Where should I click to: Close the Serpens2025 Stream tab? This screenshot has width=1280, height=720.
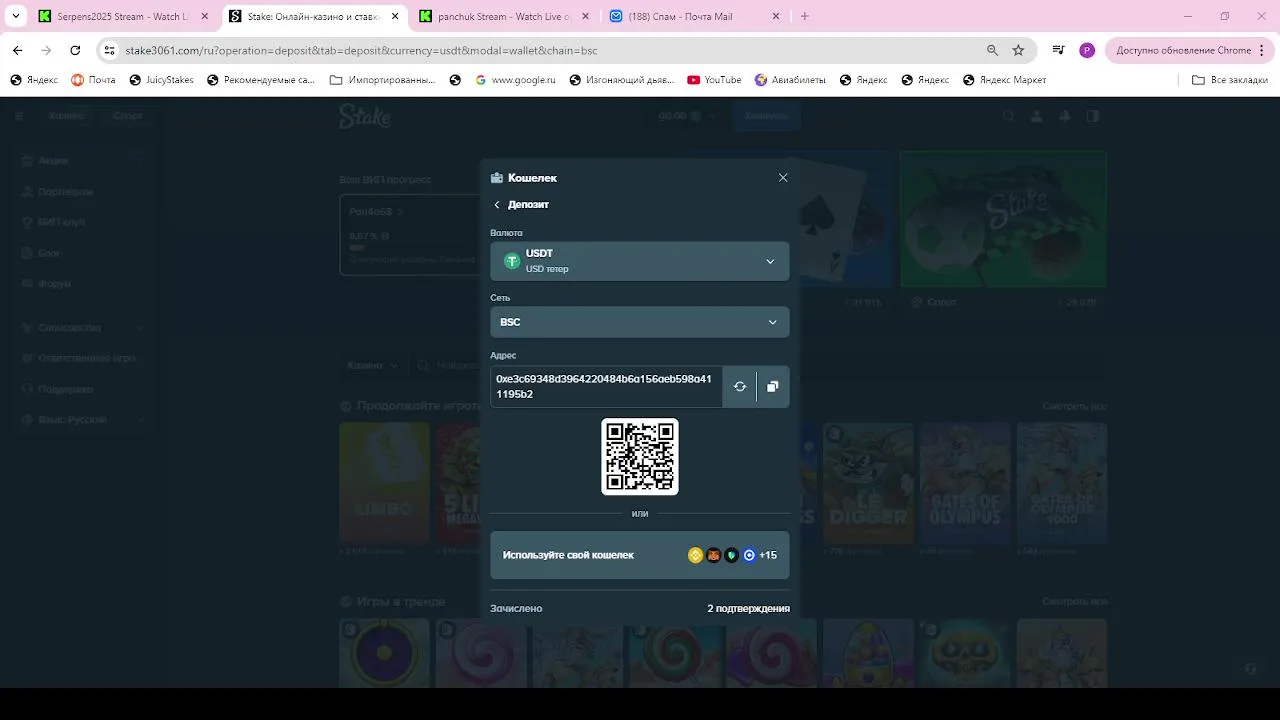click(x=204, y=16)
